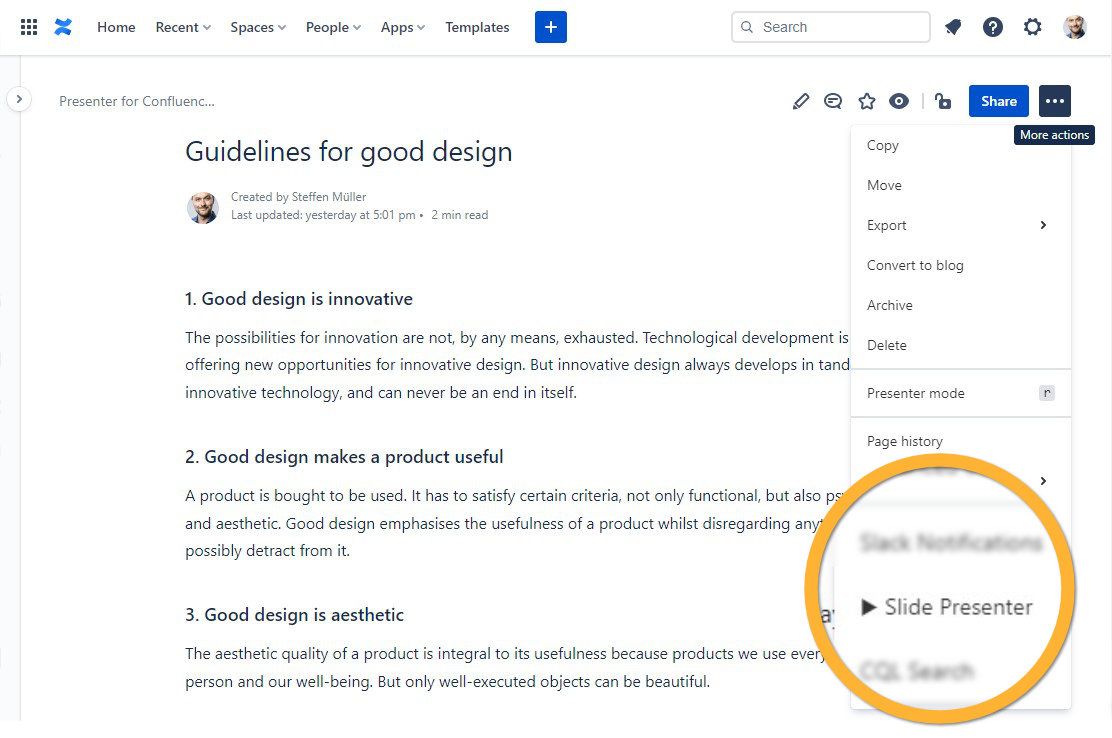Open the notifications bell icon
Screen dimensions: 1112x738
(x=953, y=27)
